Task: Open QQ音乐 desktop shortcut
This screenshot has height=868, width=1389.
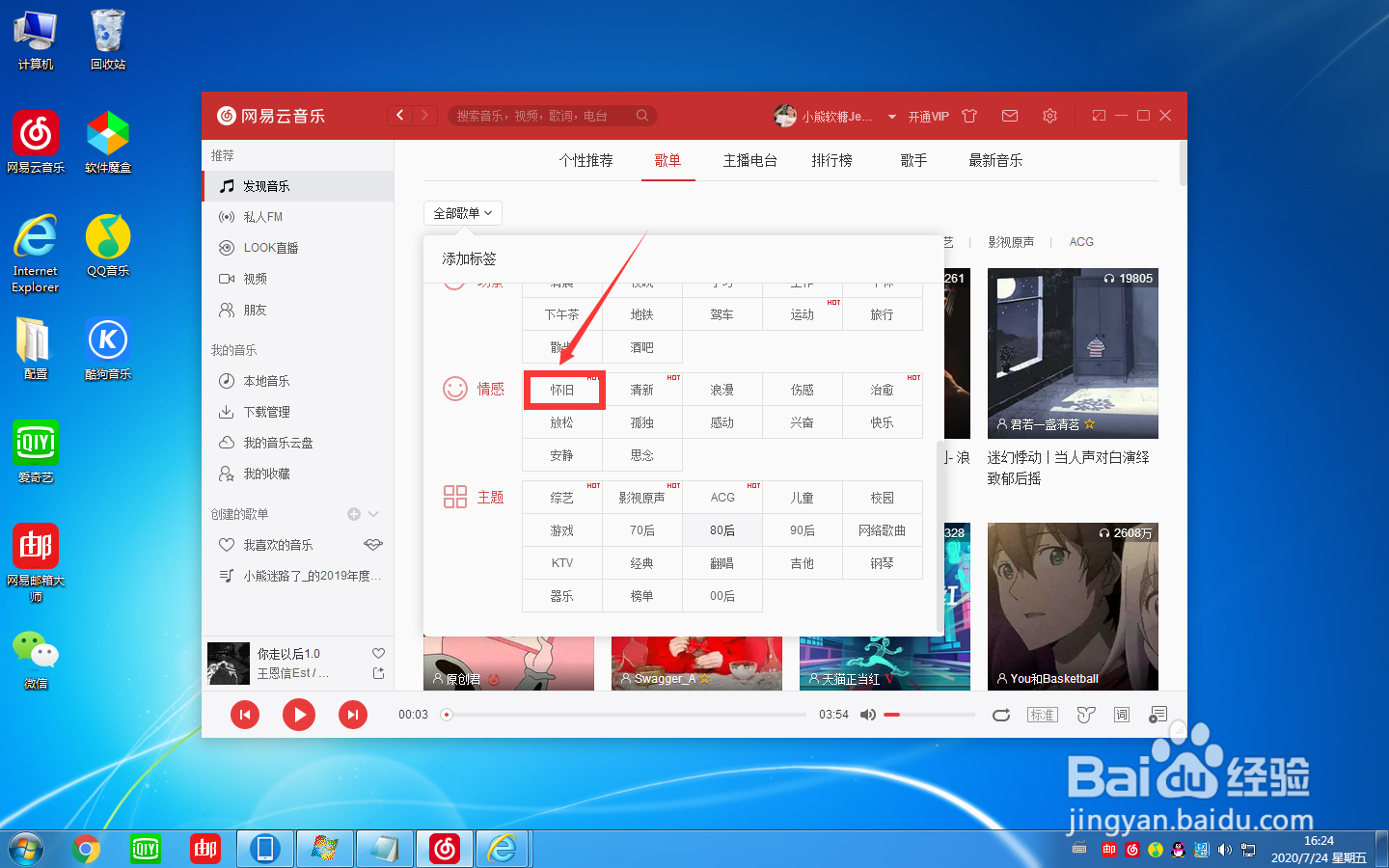Action: 108,247
